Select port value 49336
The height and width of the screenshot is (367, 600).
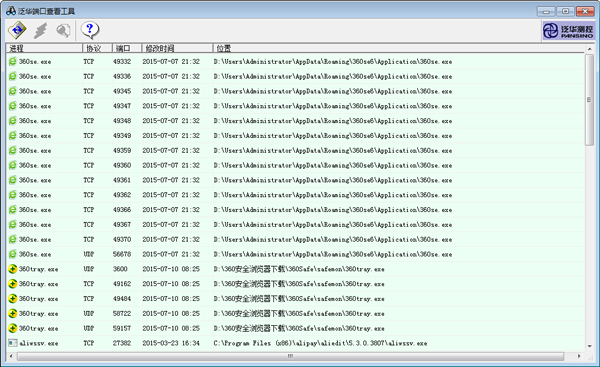[122, 77]
